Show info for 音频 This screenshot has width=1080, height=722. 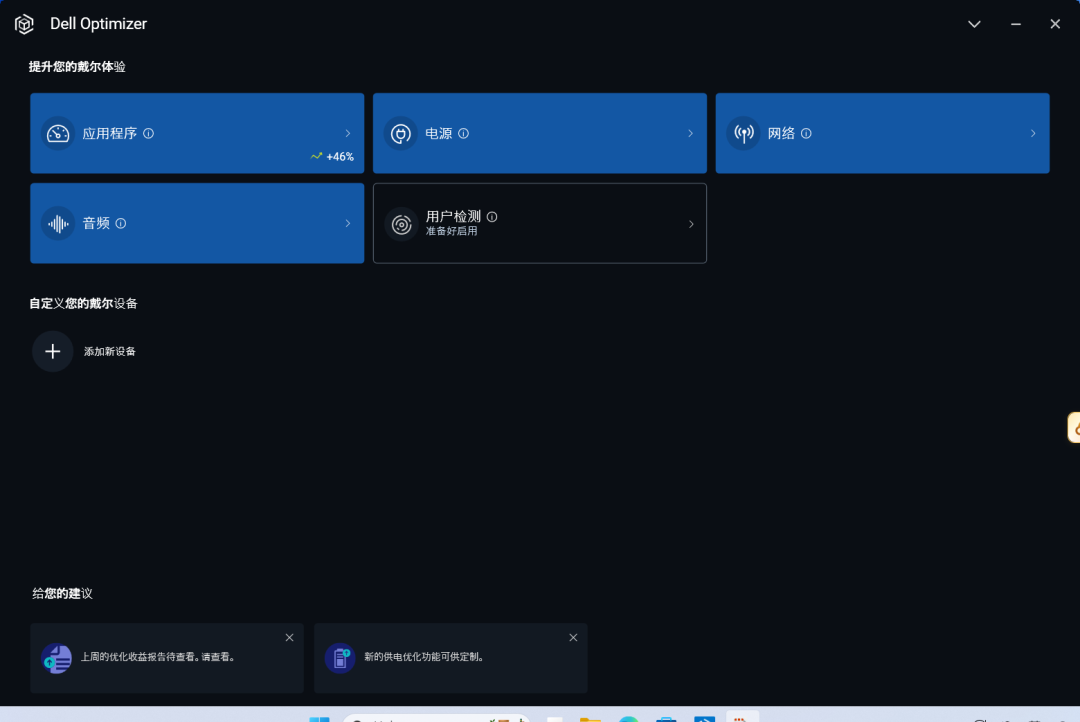pyautogui.click(x=121, y=223)
